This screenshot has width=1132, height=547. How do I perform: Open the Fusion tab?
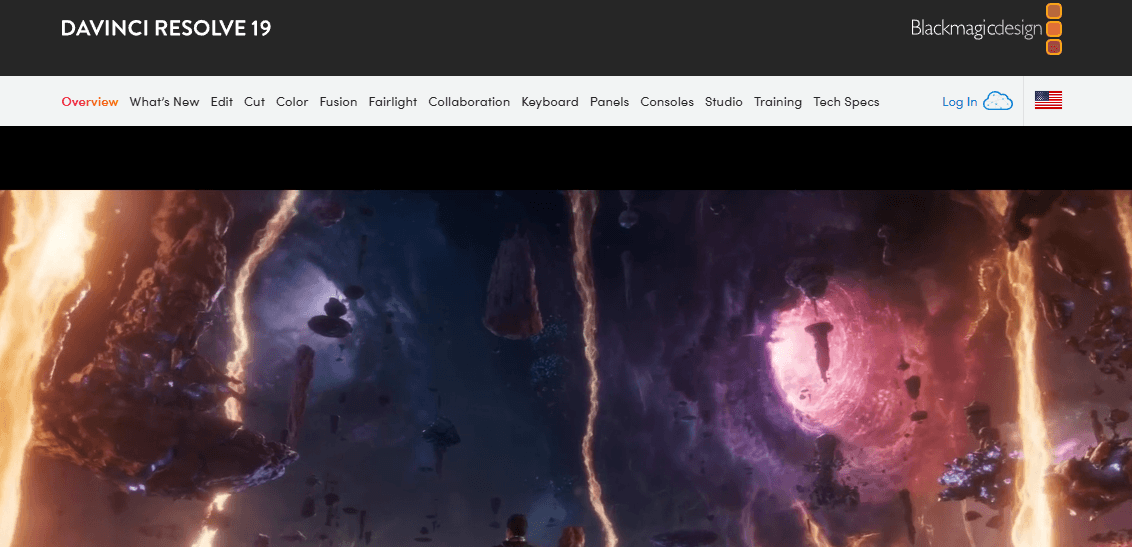point(339,102)
